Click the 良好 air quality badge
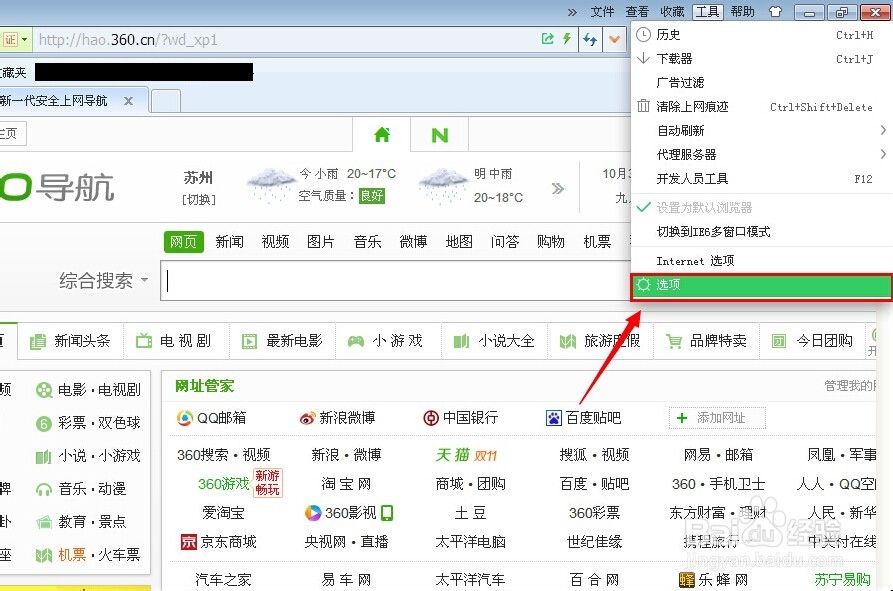 [x=372, y=196]
